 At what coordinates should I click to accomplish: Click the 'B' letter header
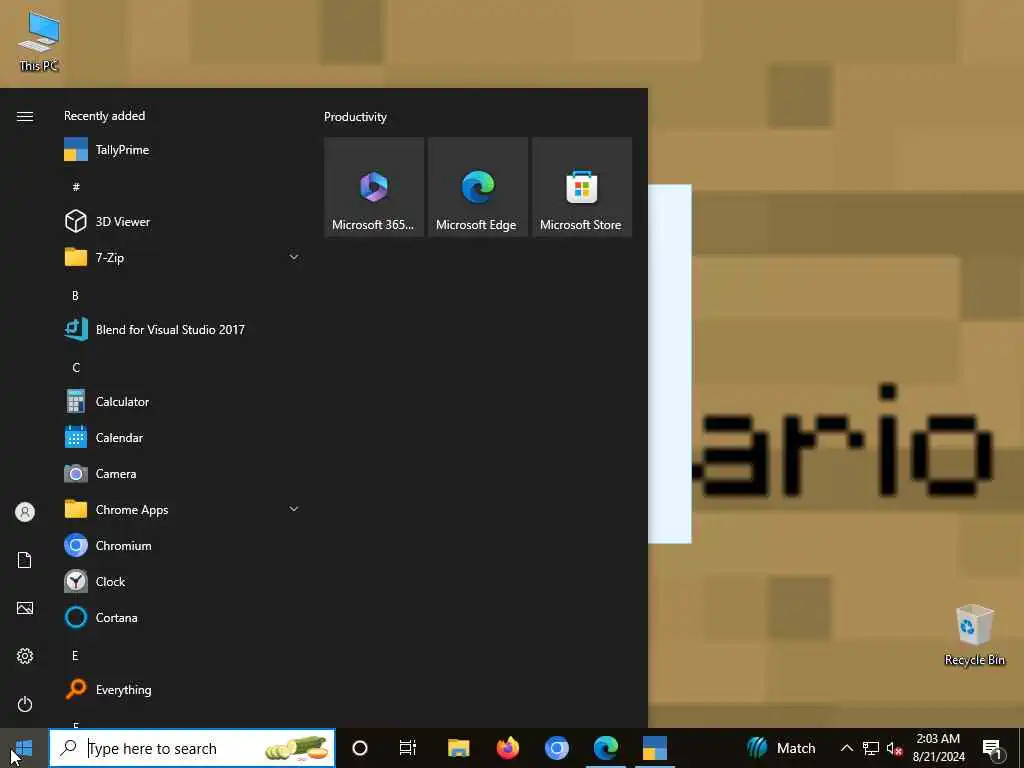point(75,295)
